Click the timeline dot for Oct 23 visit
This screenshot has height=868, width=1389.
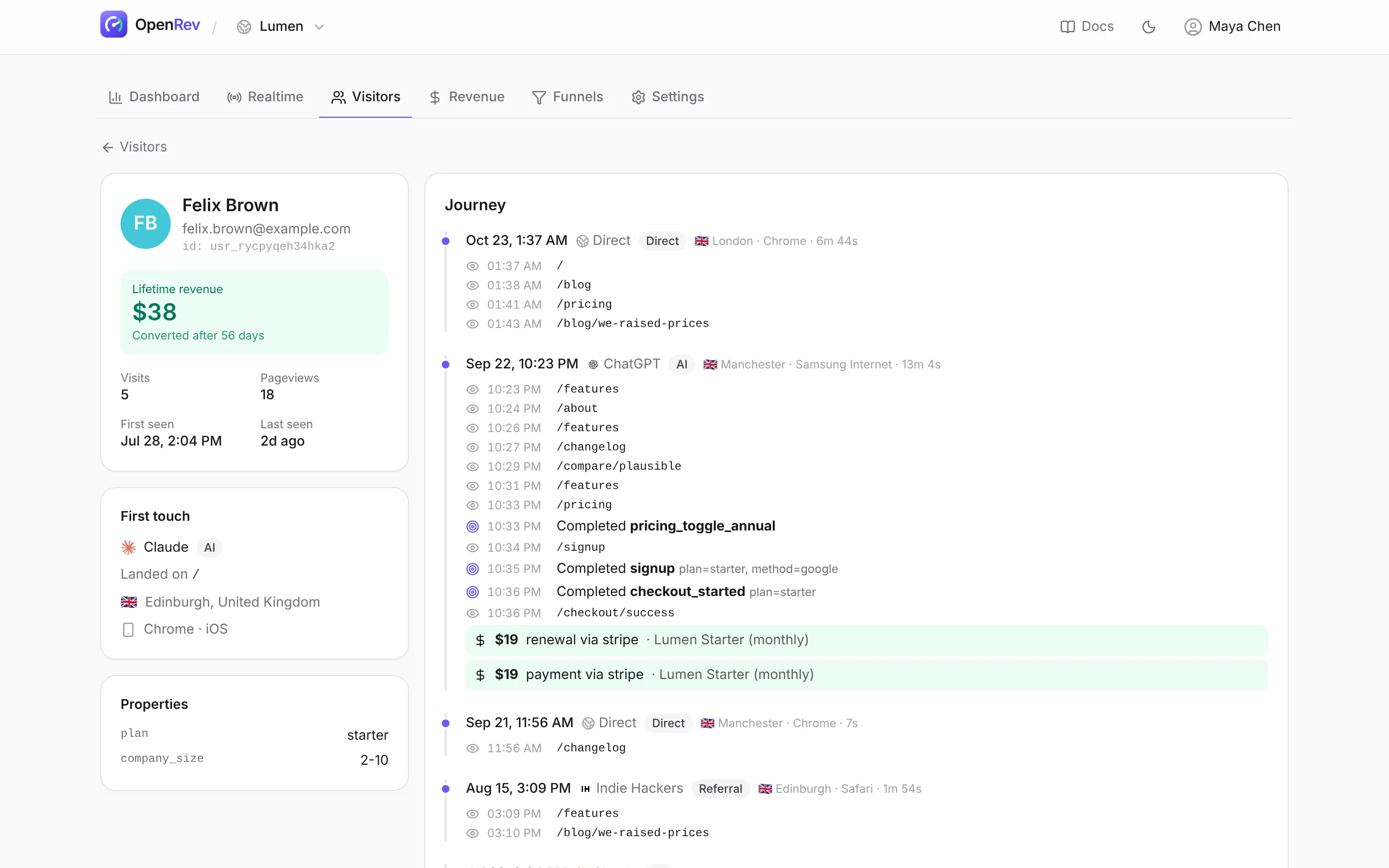point(446,241)
